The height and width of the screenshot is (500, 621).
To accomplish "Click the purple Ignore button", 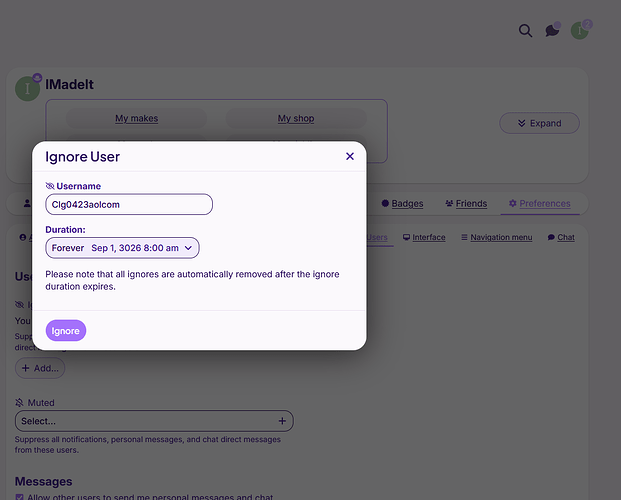I will (66, 330).
